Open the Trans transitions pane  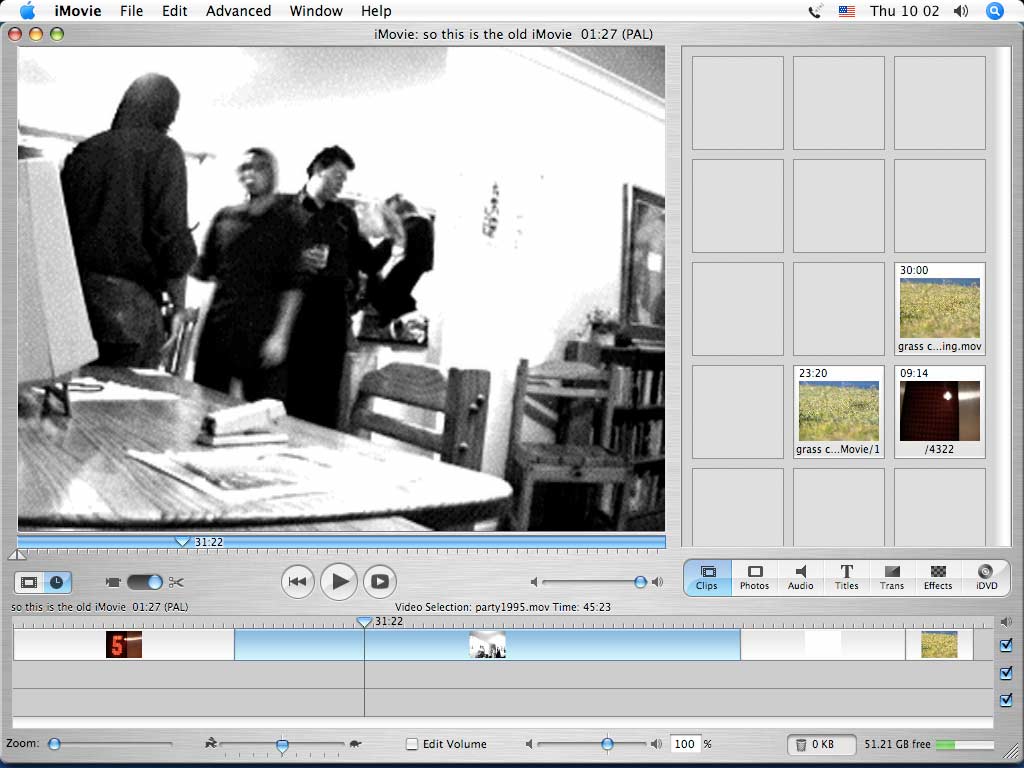coord(892,577)
